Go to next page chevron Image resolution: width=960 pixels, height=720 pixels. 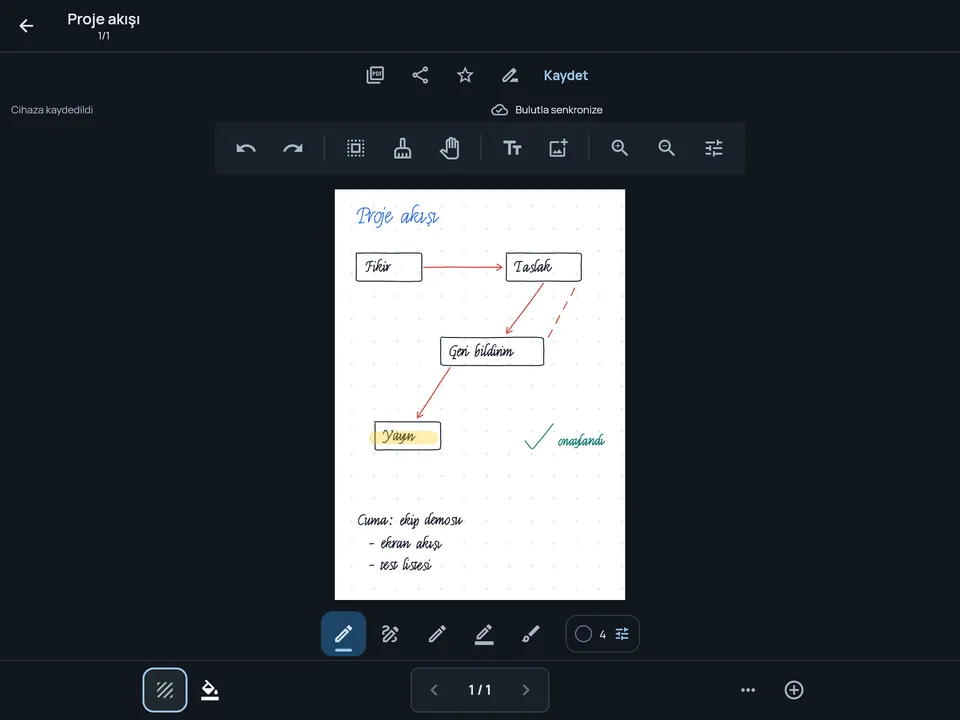pyautogui.click(x=526, y=690)
